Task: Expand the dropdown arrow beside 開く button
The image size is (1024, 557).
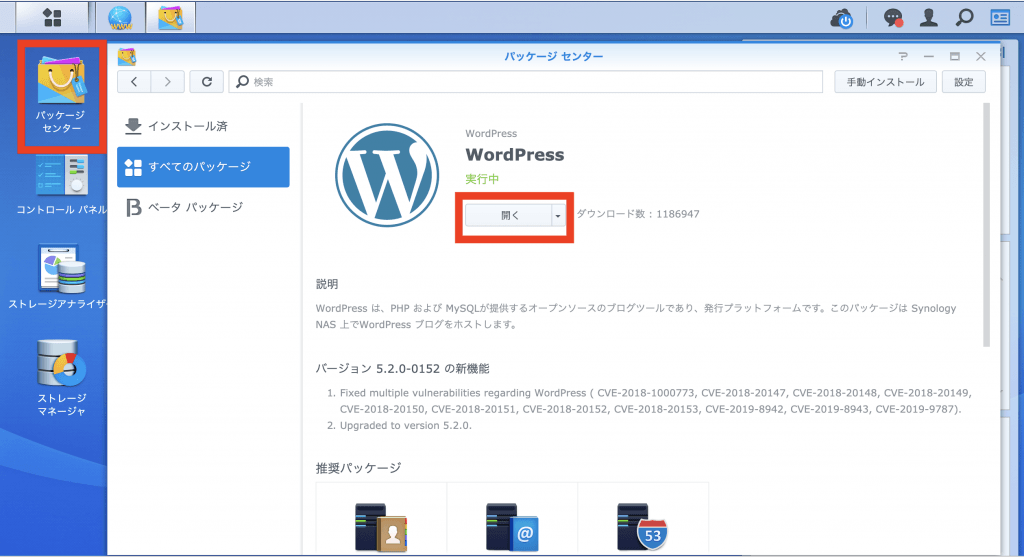Action: point(558,215)
